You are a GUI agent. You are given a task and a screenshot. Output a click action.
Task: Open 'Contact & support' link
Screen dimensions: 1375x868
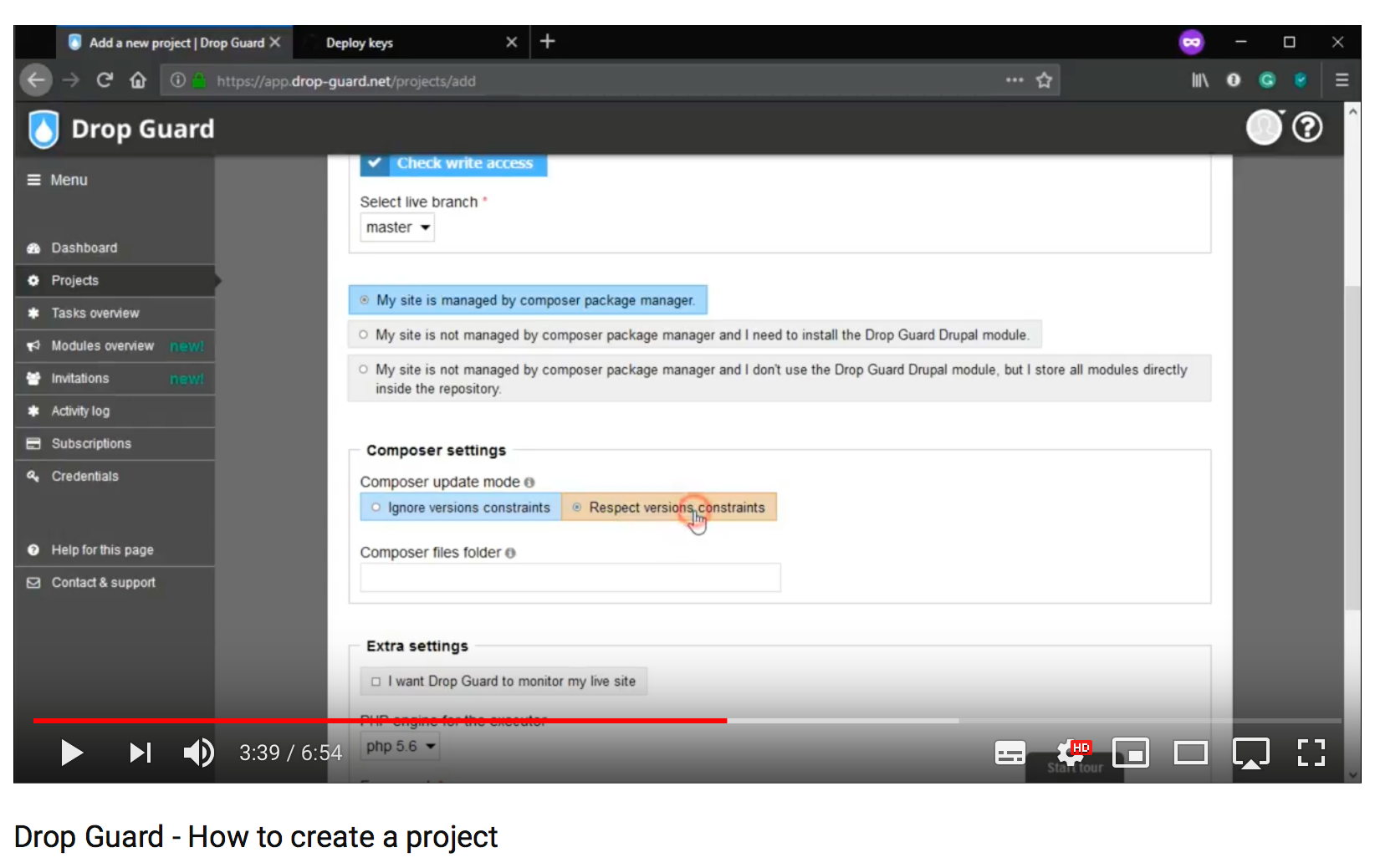(x=115, y=582)
